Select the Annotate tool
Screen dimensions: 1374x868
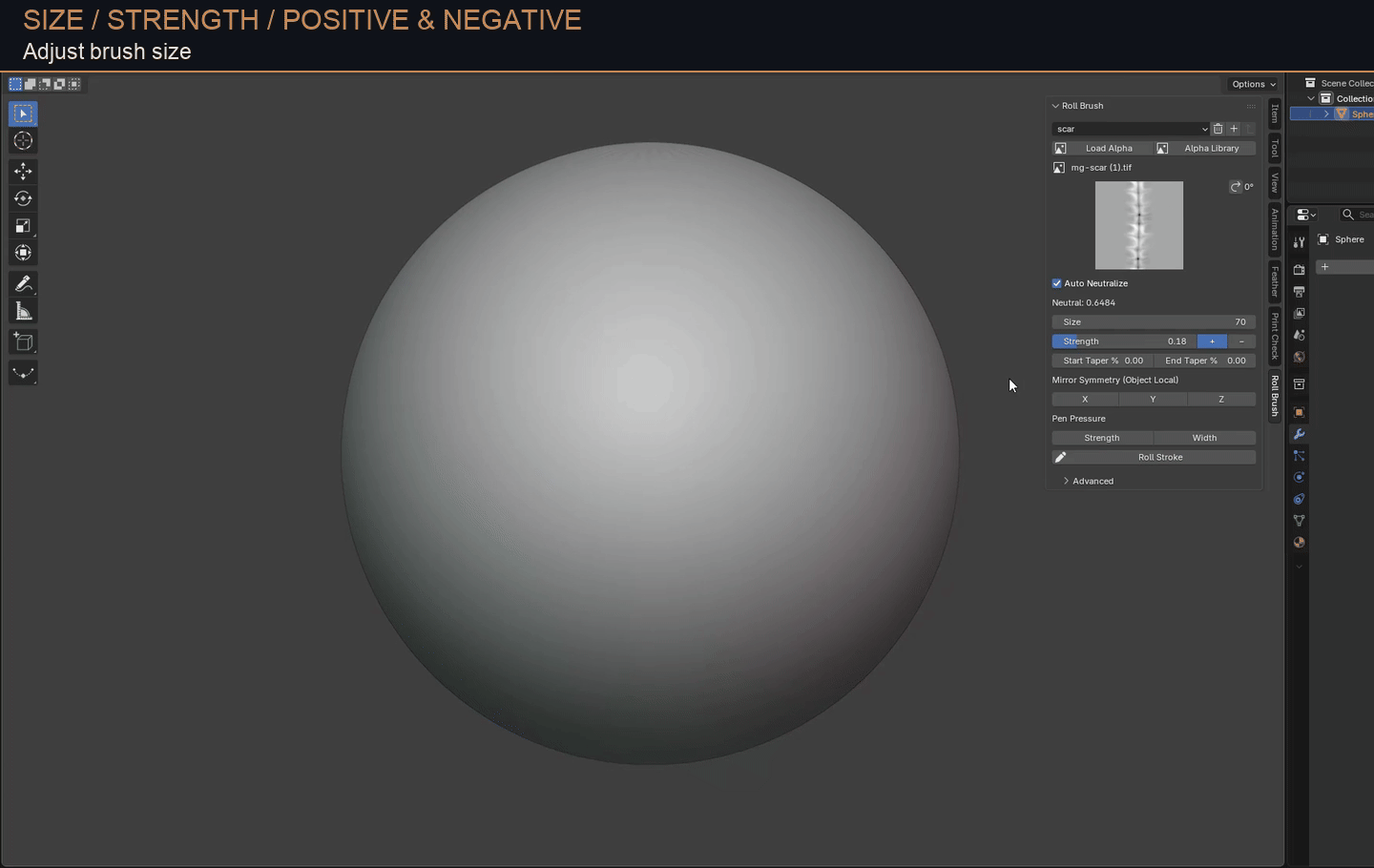coord(23,284)
